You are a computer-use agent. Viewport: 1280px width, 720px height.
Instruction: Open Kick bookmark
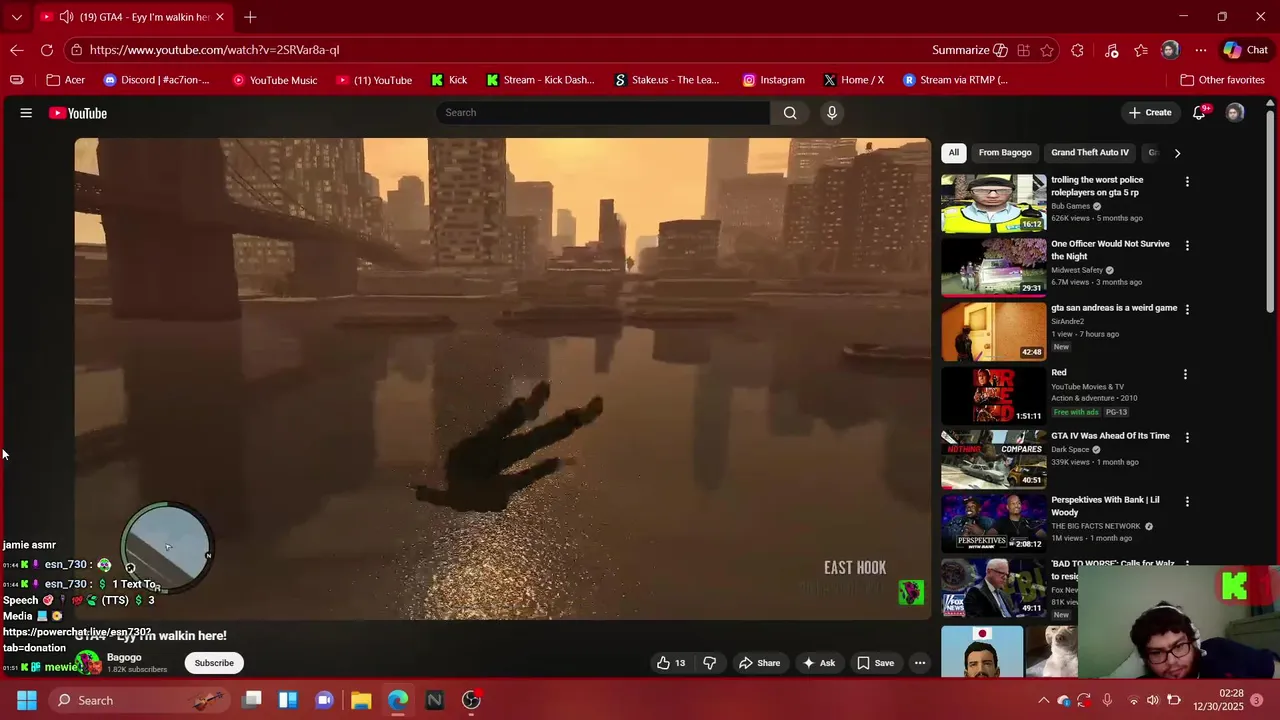(x=449, y=80)
